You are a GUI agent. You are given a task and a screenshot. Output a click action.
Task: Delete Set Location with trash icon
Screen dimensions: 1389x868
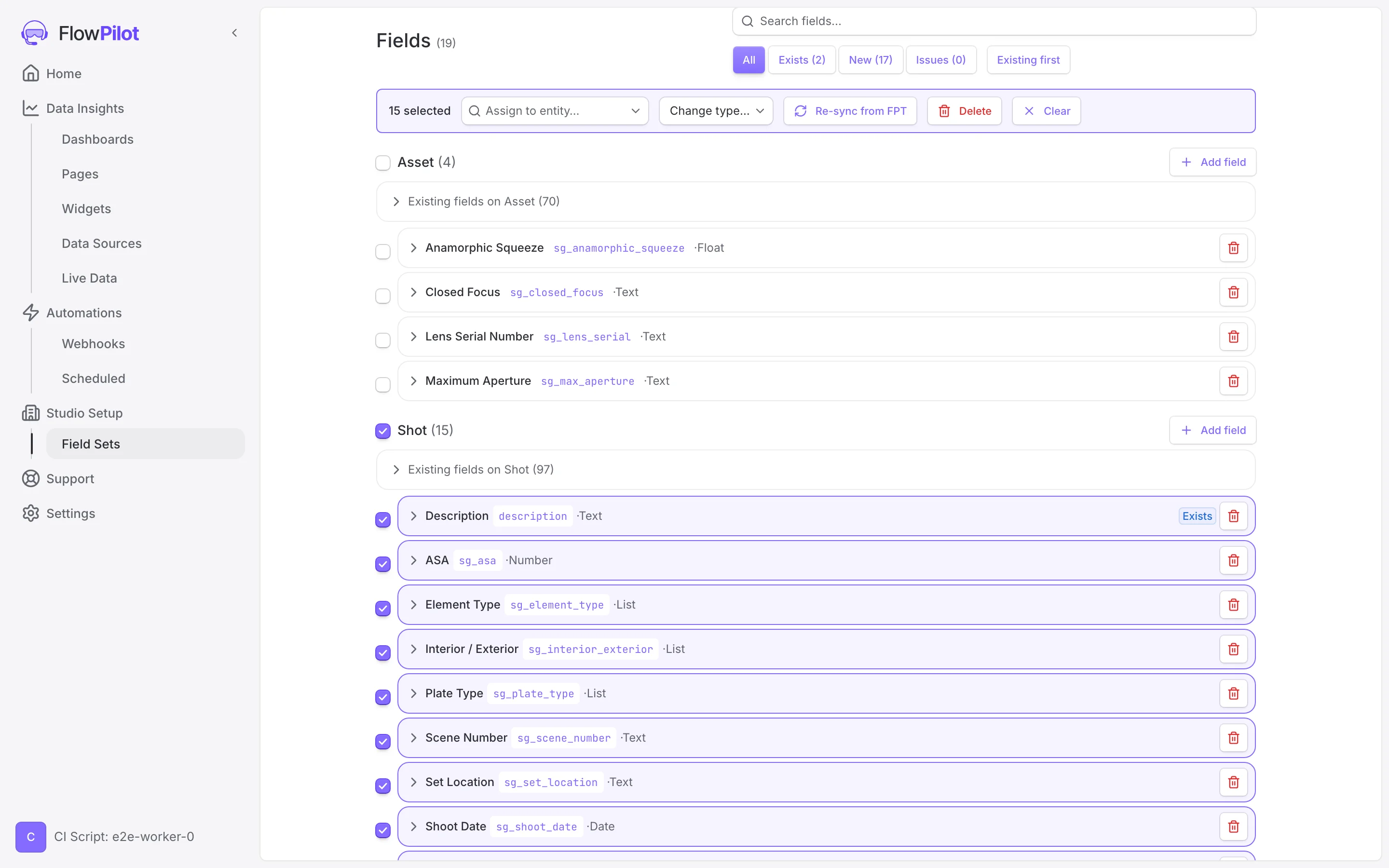pos(1233,782)
